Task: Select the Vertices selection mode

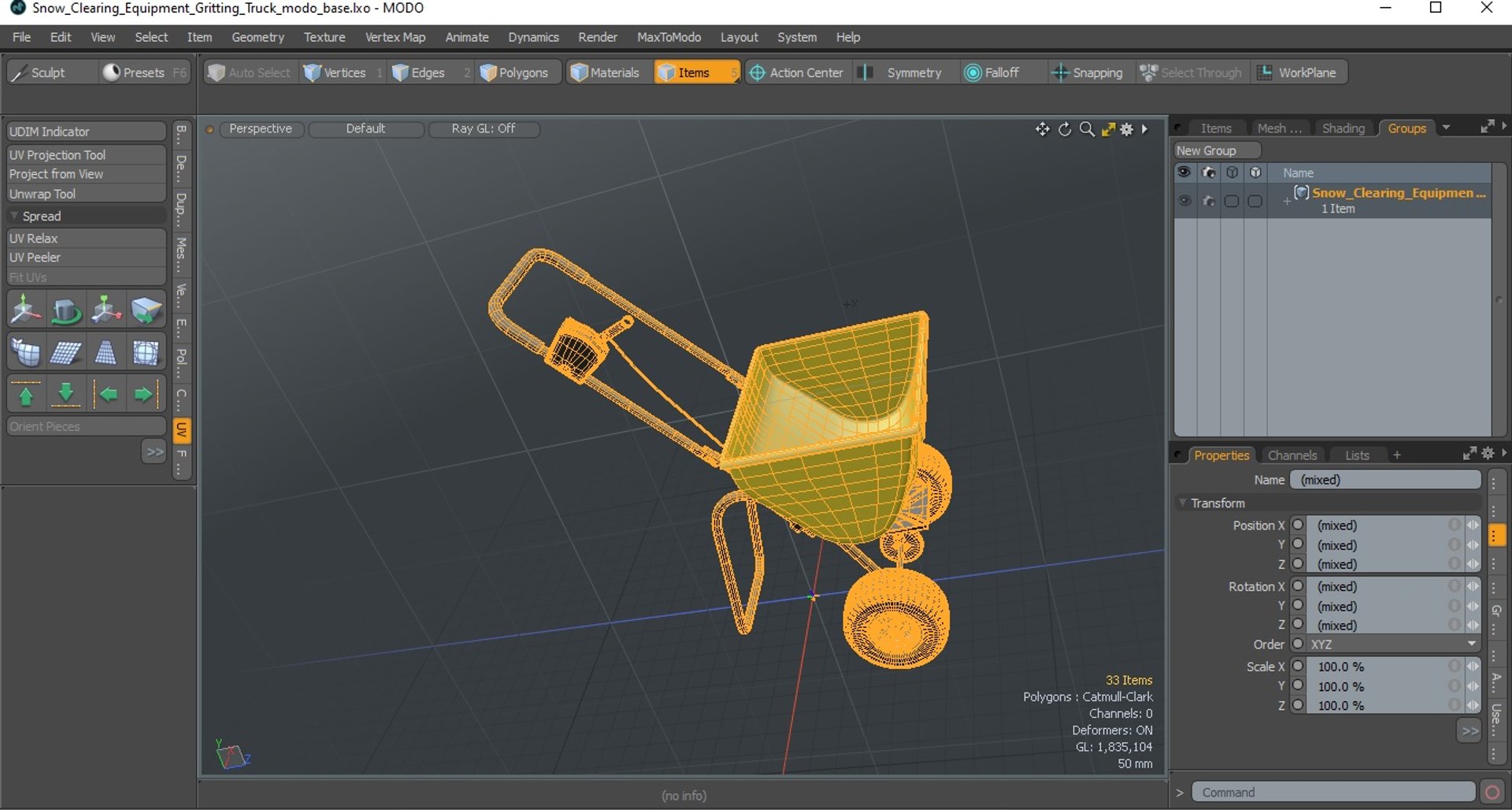Action: point(335,72)
